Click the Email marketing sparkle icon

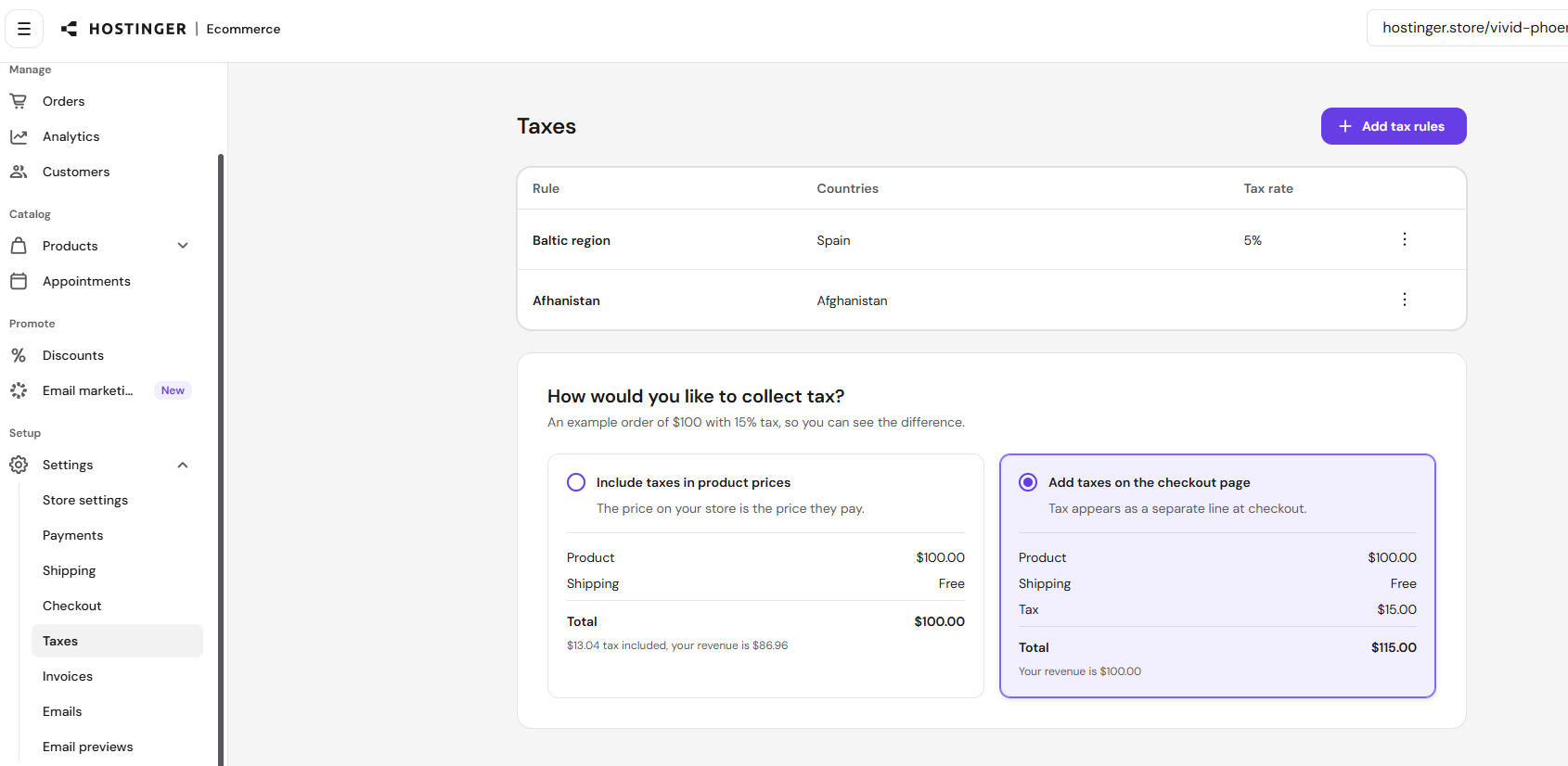(19, 390)
